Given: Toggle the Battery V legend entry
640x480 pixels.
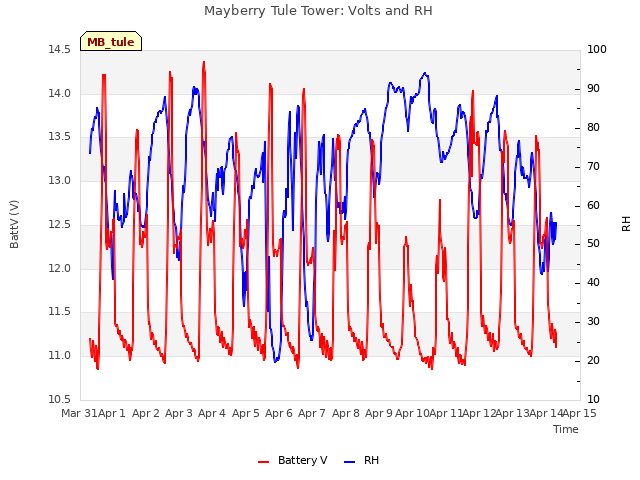Looking at the screenshot, I should coord(293,460).
